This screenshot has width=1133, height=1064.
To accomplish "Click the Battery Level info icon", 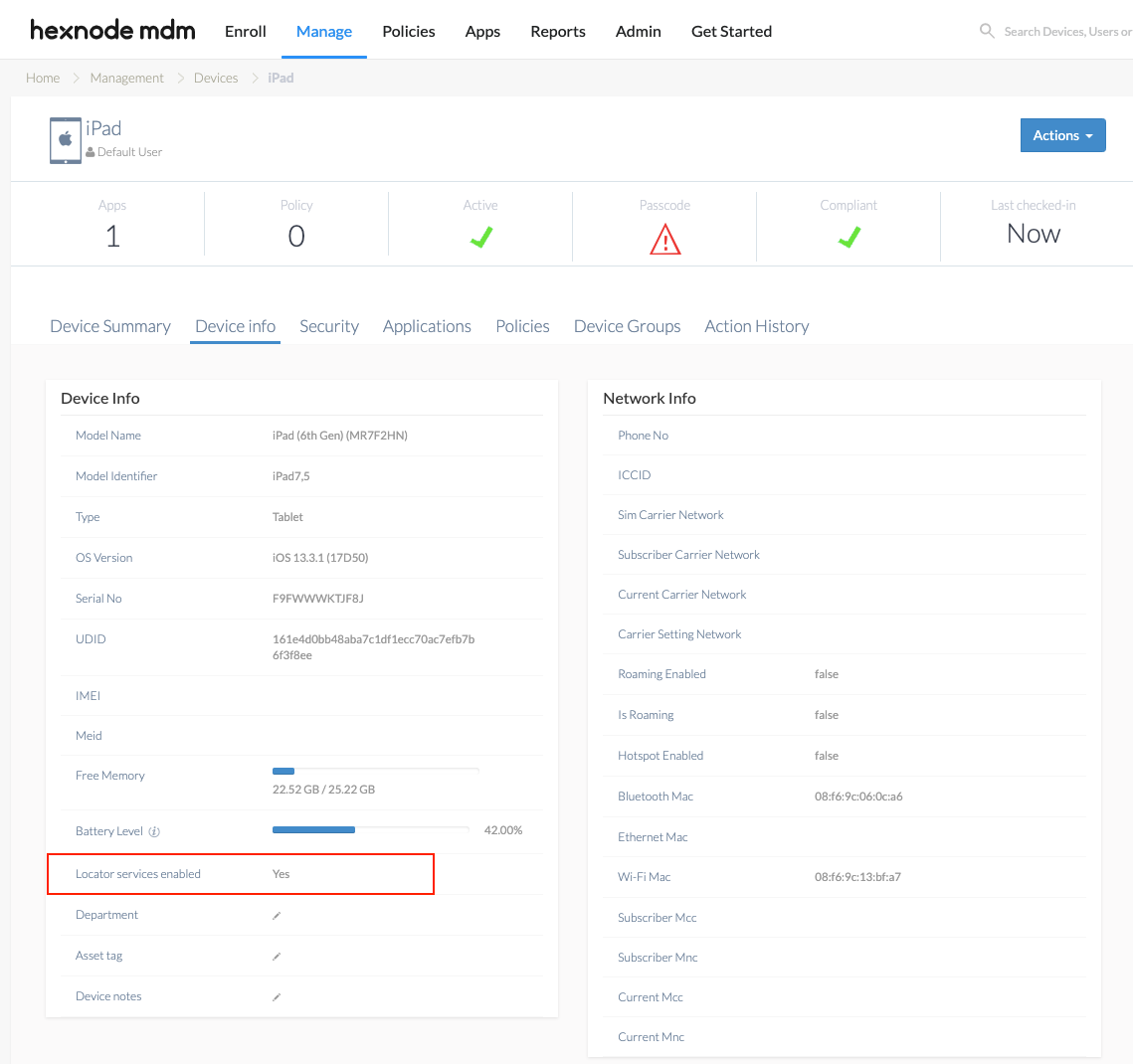I will pos(154,831).
